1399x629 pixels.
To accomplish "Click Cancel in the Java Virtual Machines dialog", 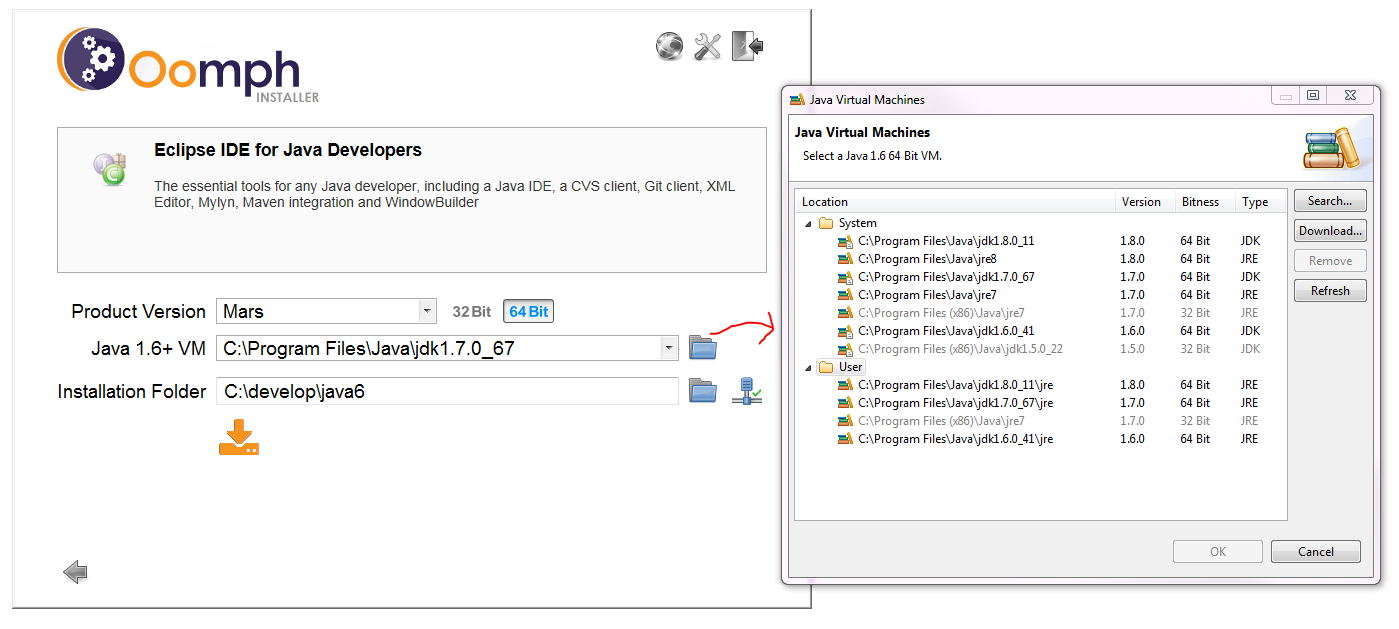I will click(x=1316, y=552).
